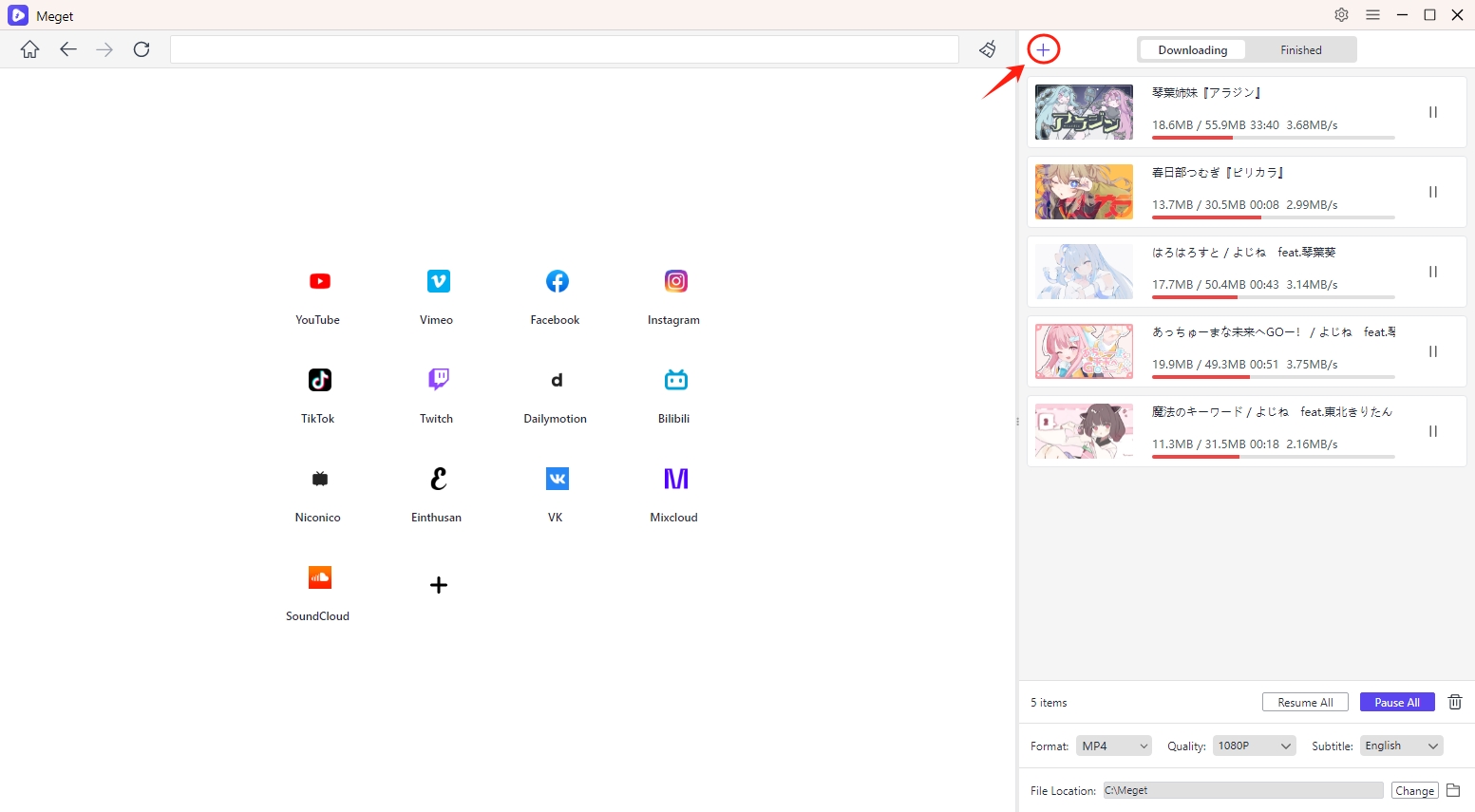Pause the はろはろすと download

[x=1433, y=272]
